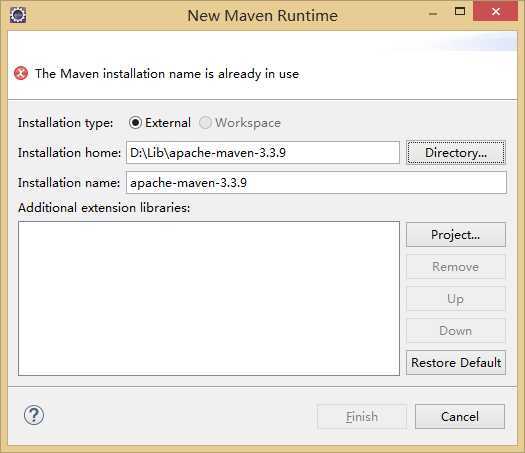Select the Workspace installation type
Screen dimensions: 525x453
pos(240,123)
